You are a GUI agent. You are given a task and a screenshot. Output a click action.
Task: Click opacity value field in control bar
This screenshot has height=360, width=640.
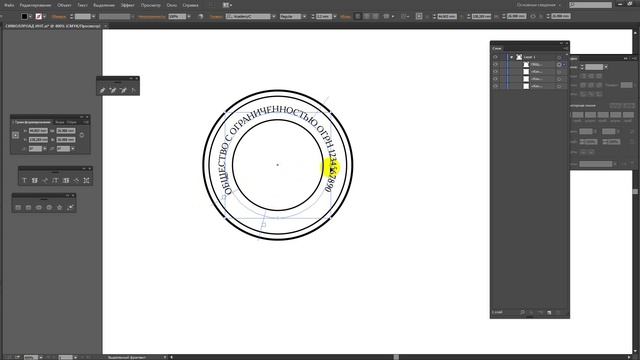(177, 17)
